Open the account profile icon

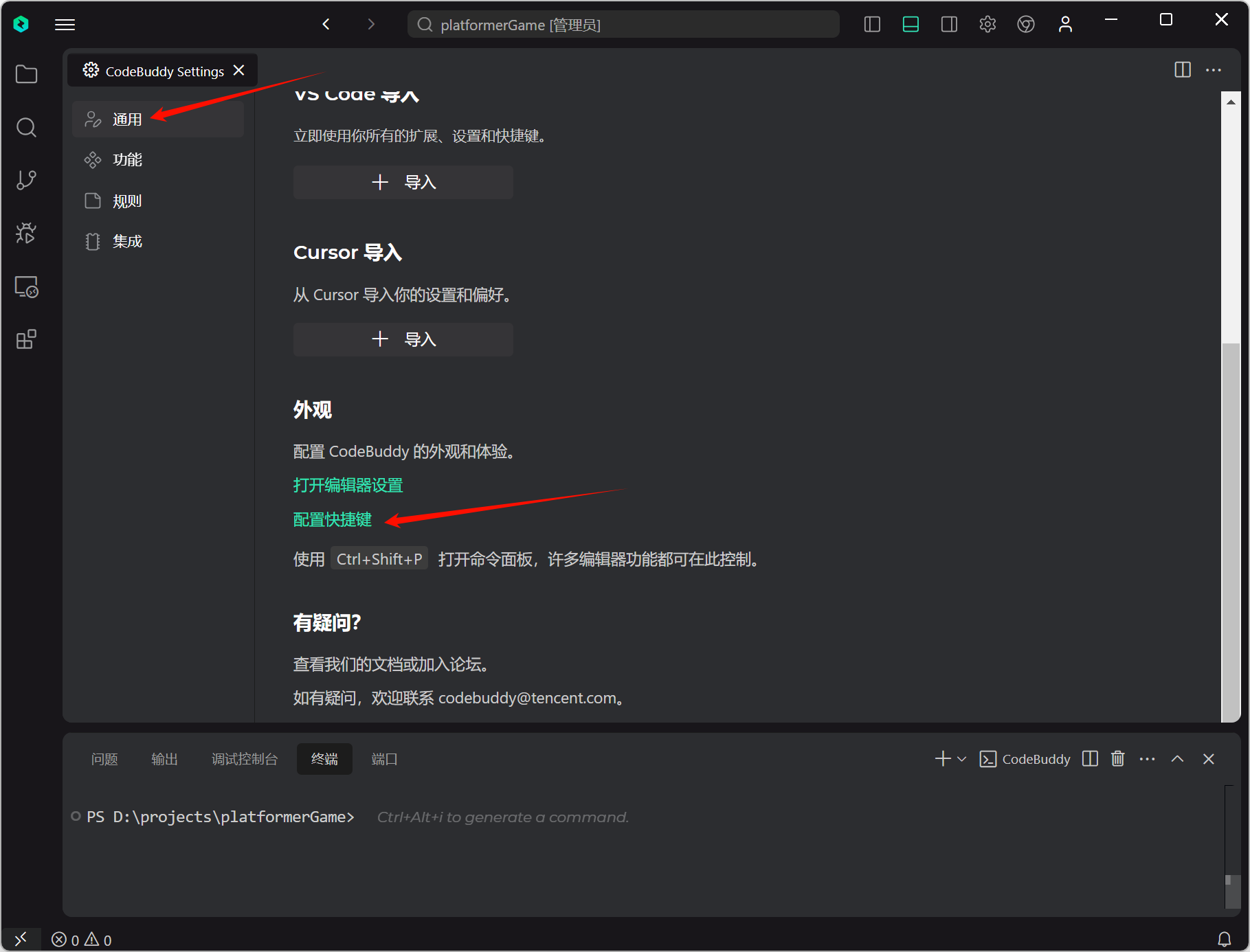[1065, 25]
